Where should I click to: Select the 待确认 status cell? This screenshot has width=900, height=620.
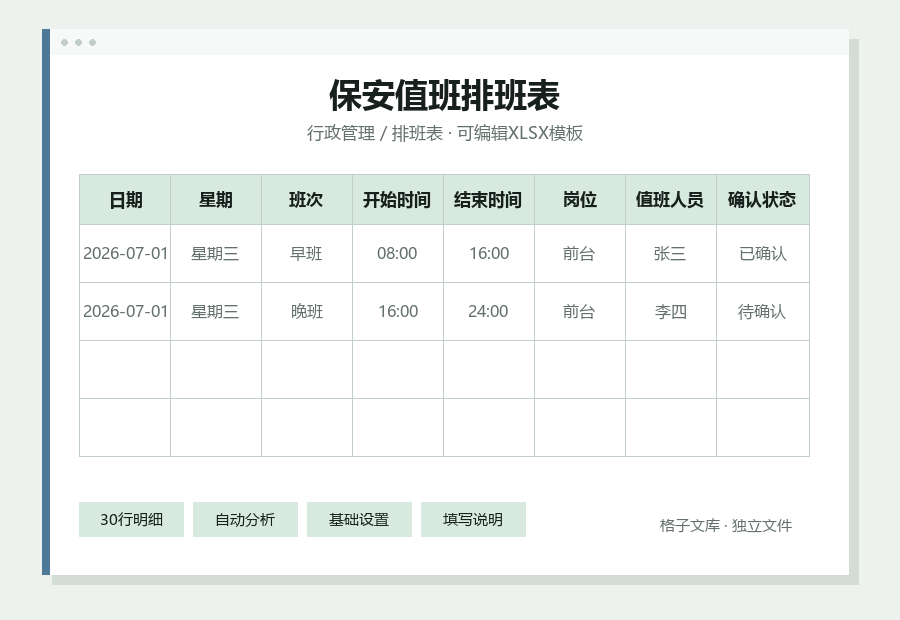(x=763, y=311)
